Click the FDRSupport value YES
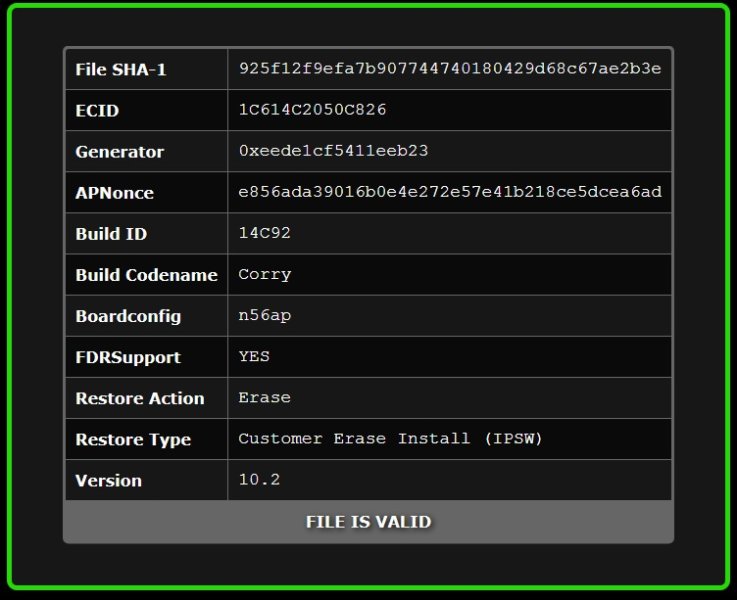Viewport: 737px width, 600px height. 254,356
